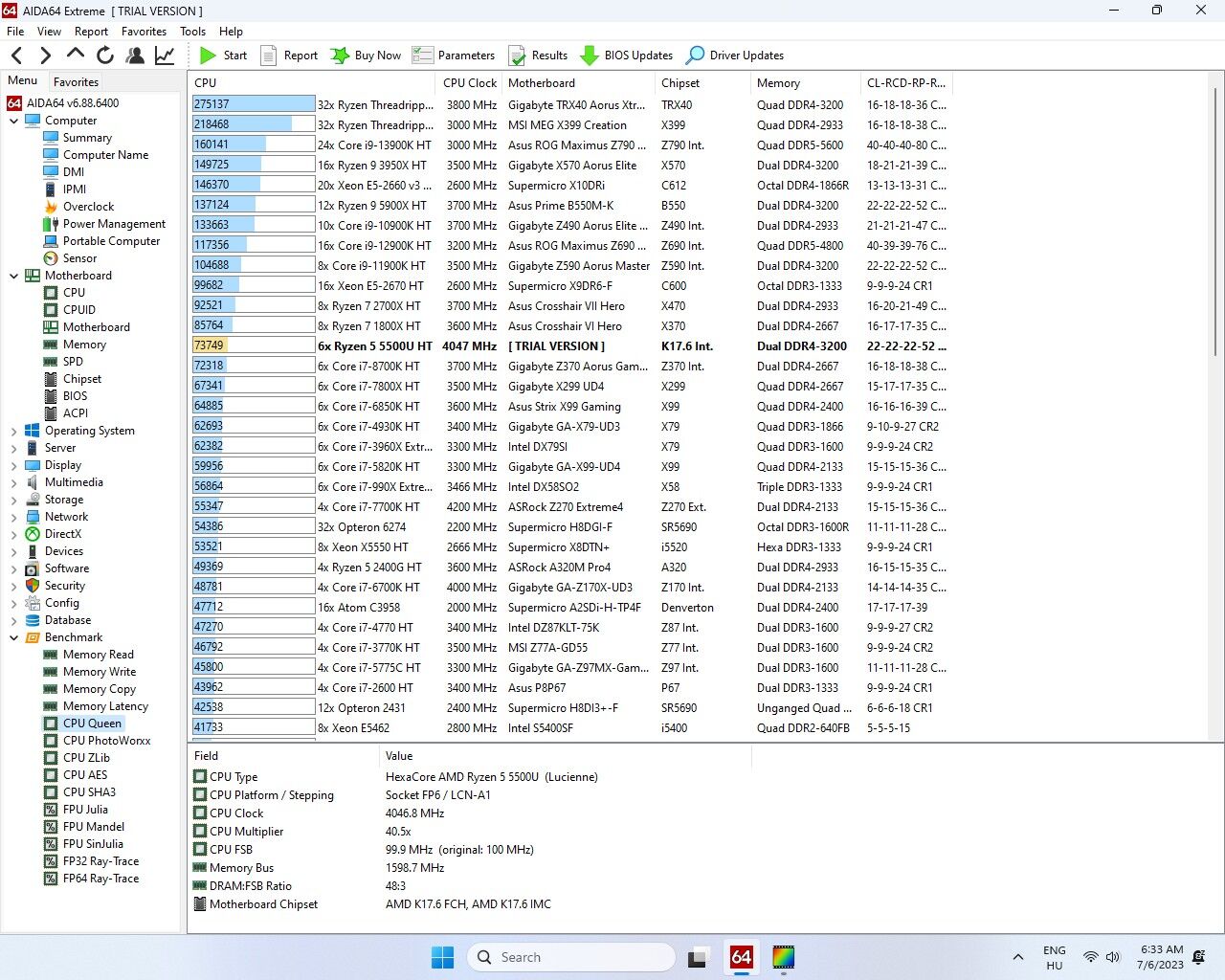The width and height of the screenshot is (1225, 980).
Task: Open the Help menu
Action: tap(231, 31)
